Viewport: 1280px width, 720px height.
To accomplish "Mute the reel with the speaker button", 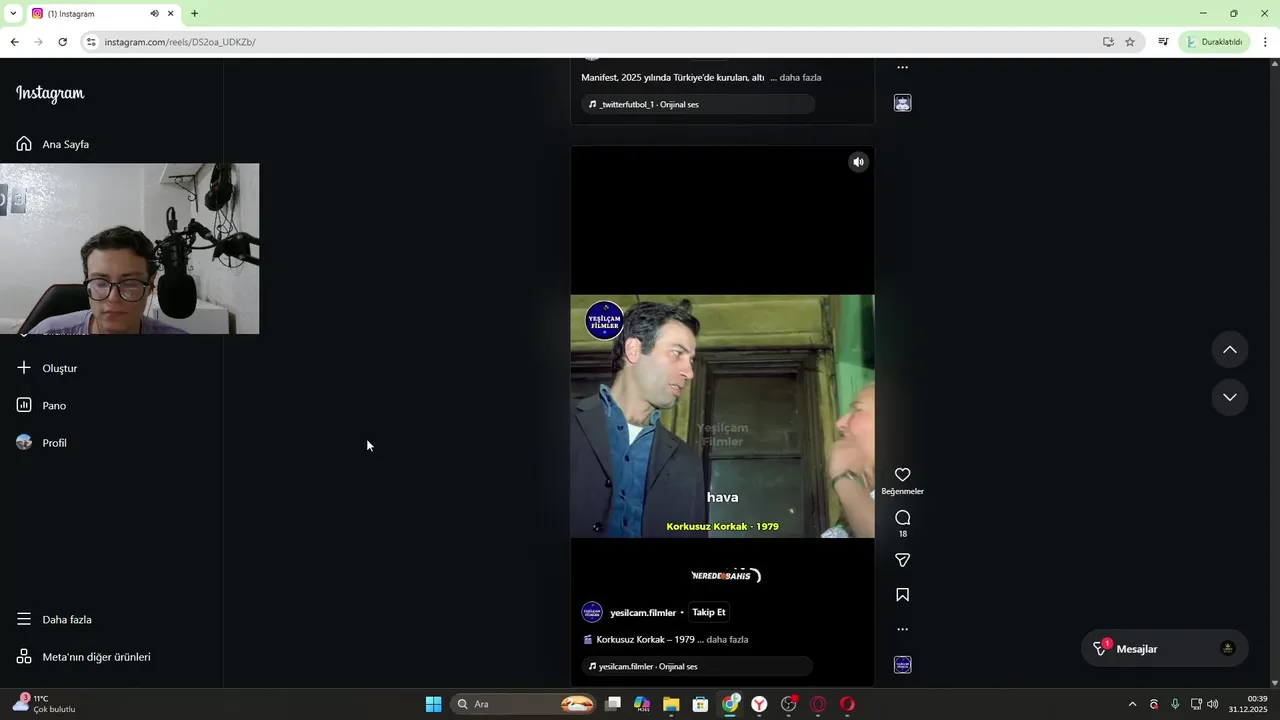I will [x=858, y=162].
